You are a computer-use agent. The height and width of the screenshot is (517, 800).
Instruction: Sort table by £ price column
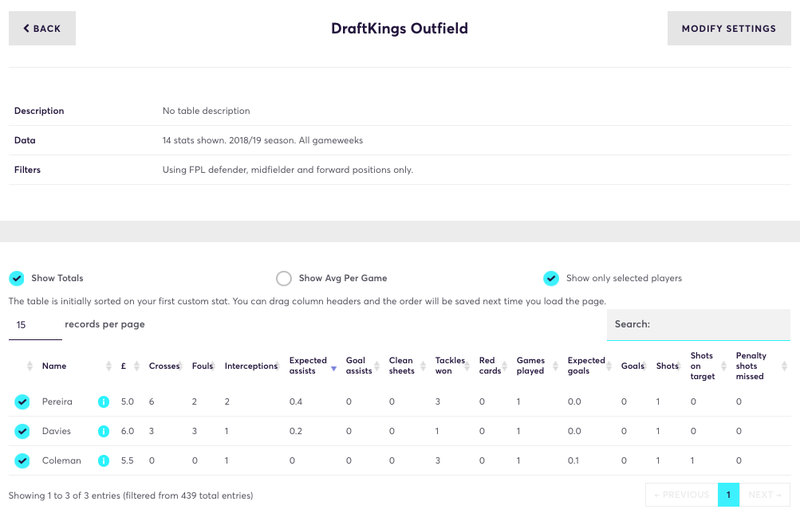pos(123,366)
